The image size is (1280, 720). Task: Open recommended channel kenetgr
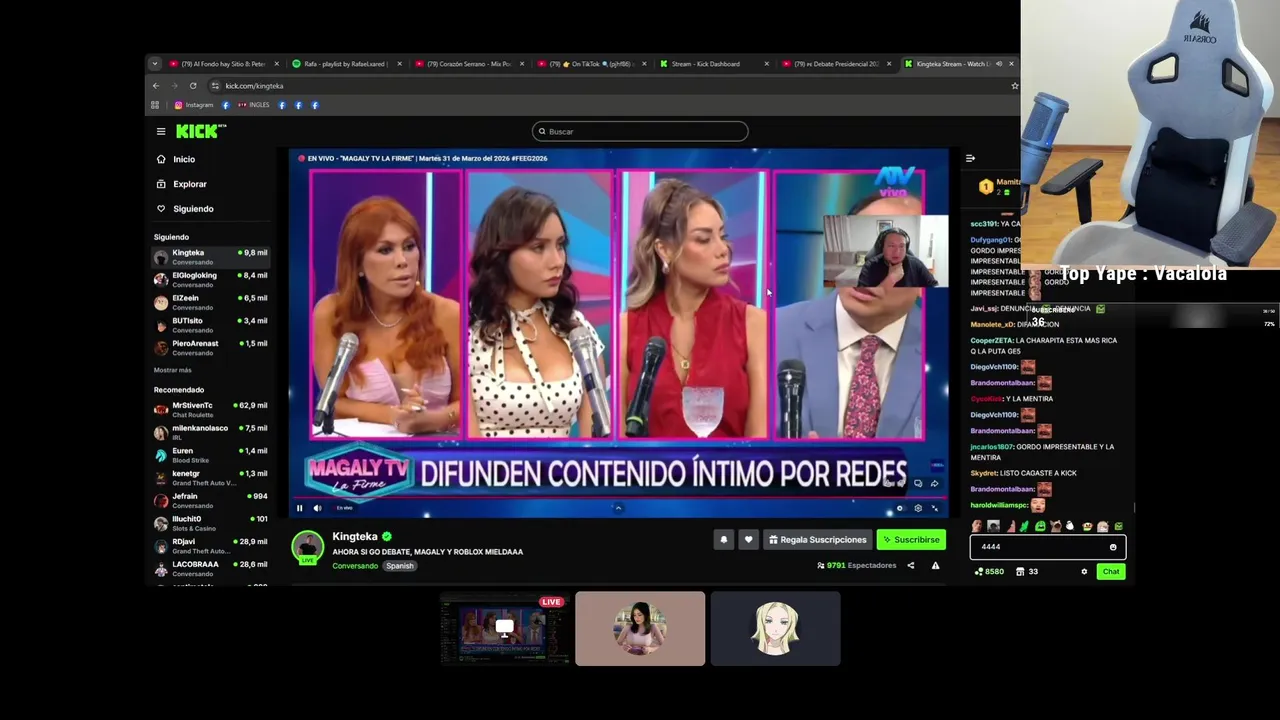[x=211, y=478]
